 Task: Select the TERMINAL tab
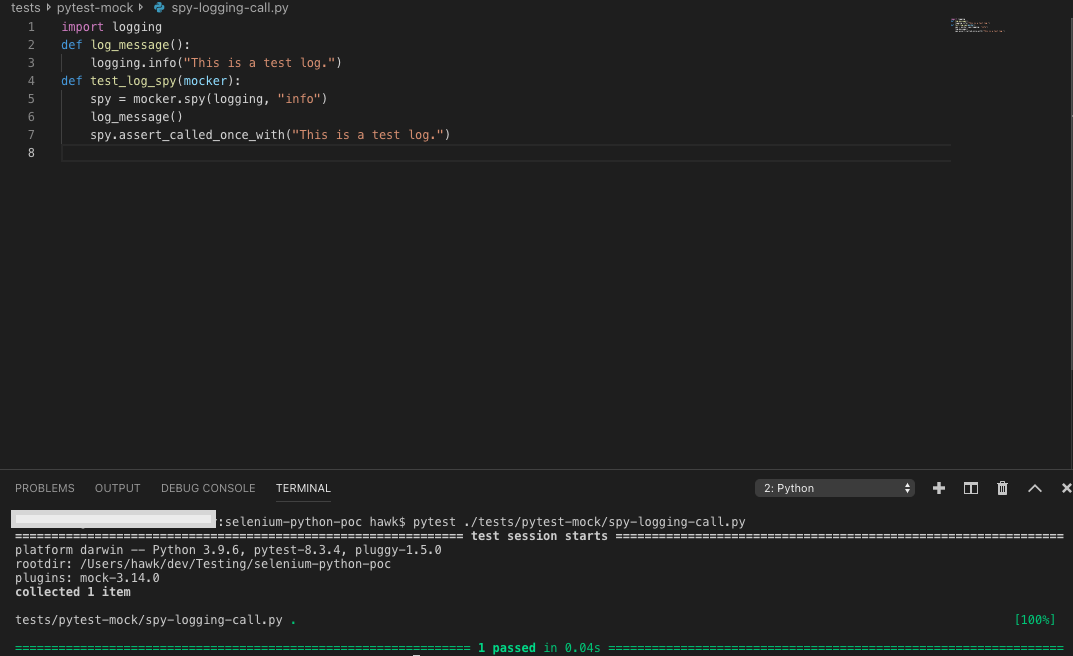click(303, 488)
